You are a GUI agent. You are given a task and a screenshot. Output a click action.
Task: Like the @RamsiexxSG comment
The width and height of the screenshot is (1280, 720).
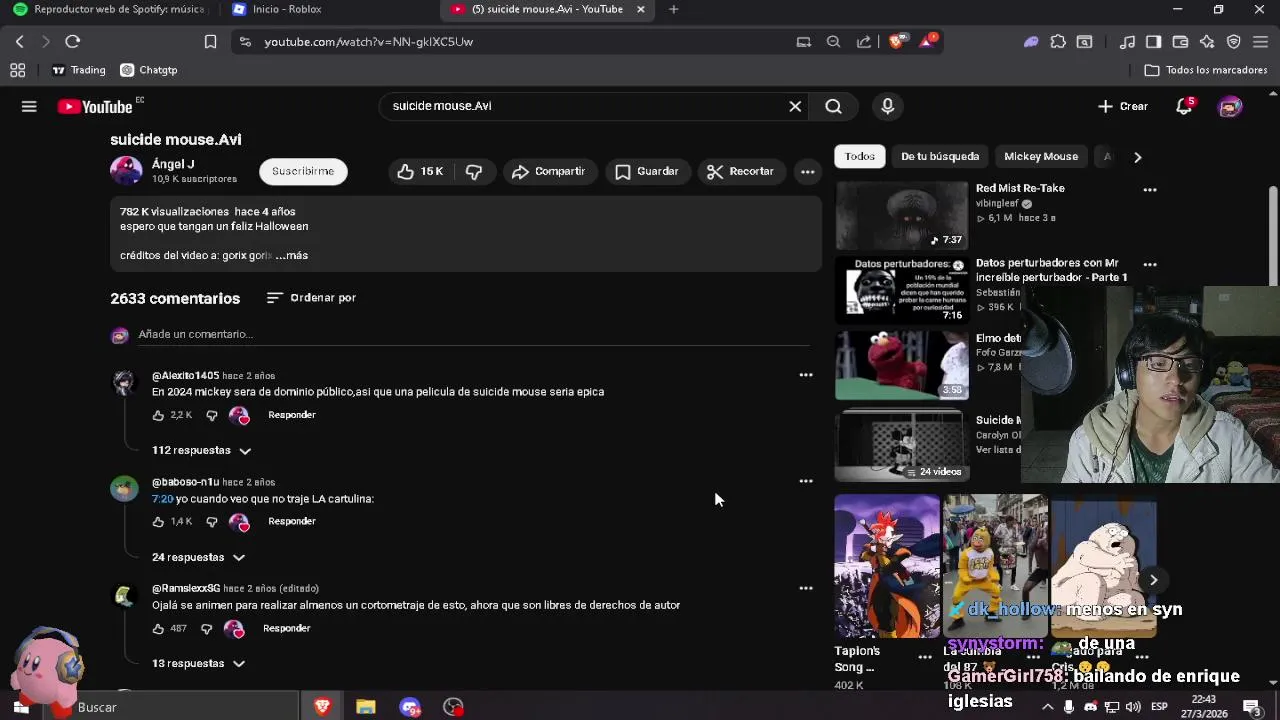click(x=158, y=628)
